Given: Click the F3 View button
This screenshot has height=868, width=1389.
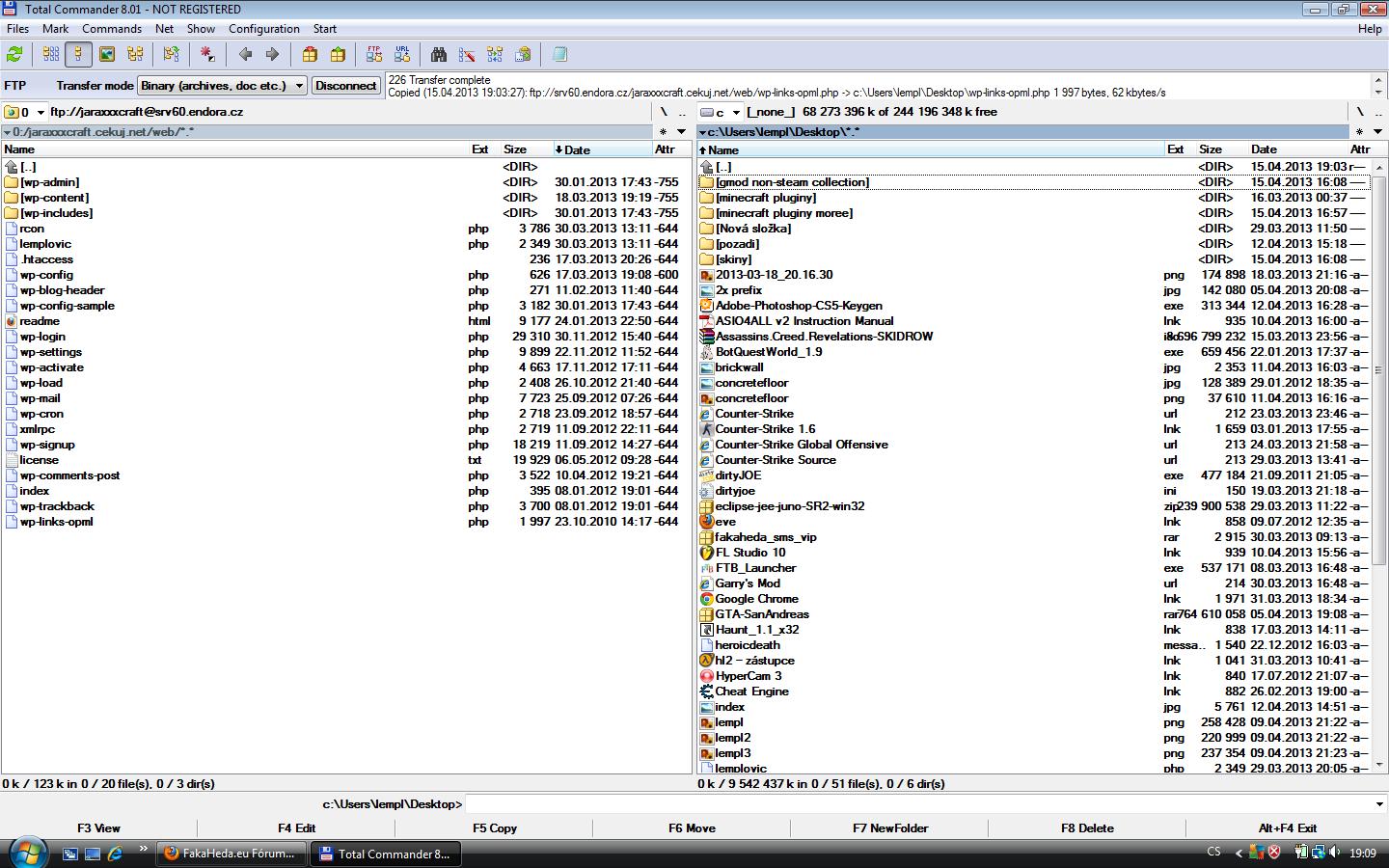Looking at the screenshot, I should point(98,827).
